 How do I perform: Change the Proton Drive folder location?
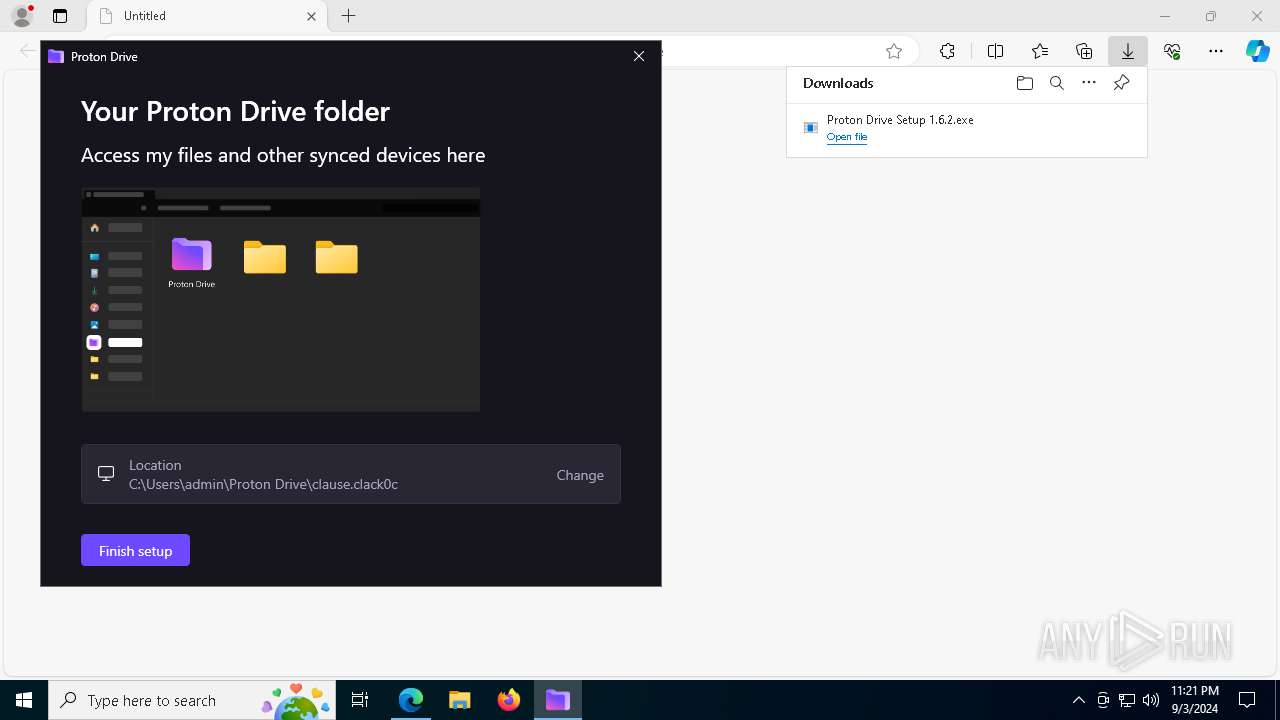pyautogui.click(x=580, y=475)
